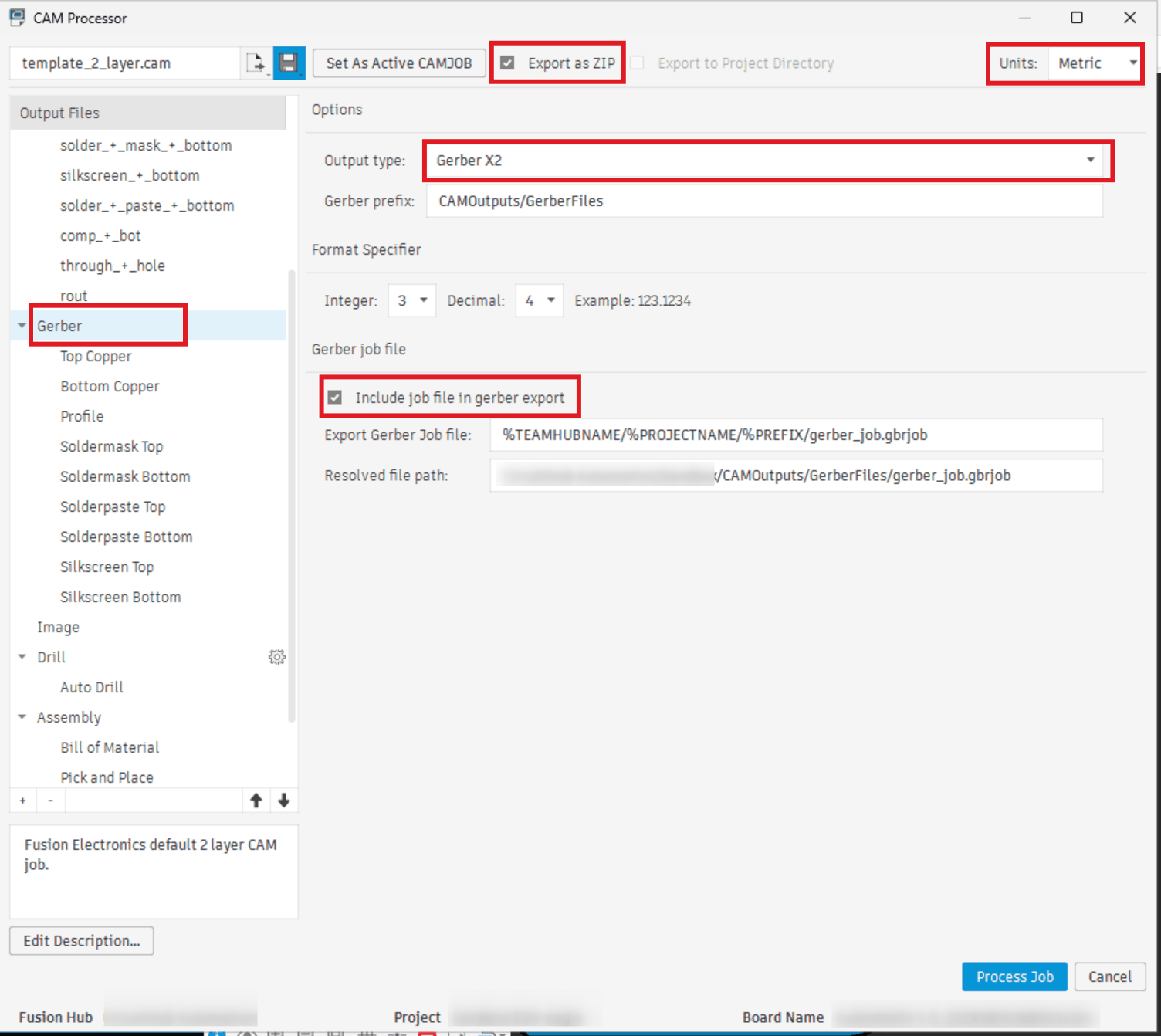This screenshot has height=1036, width=1161.
Task: Click the Export Gerber Job file field
Action: click(x=796, y=435)
